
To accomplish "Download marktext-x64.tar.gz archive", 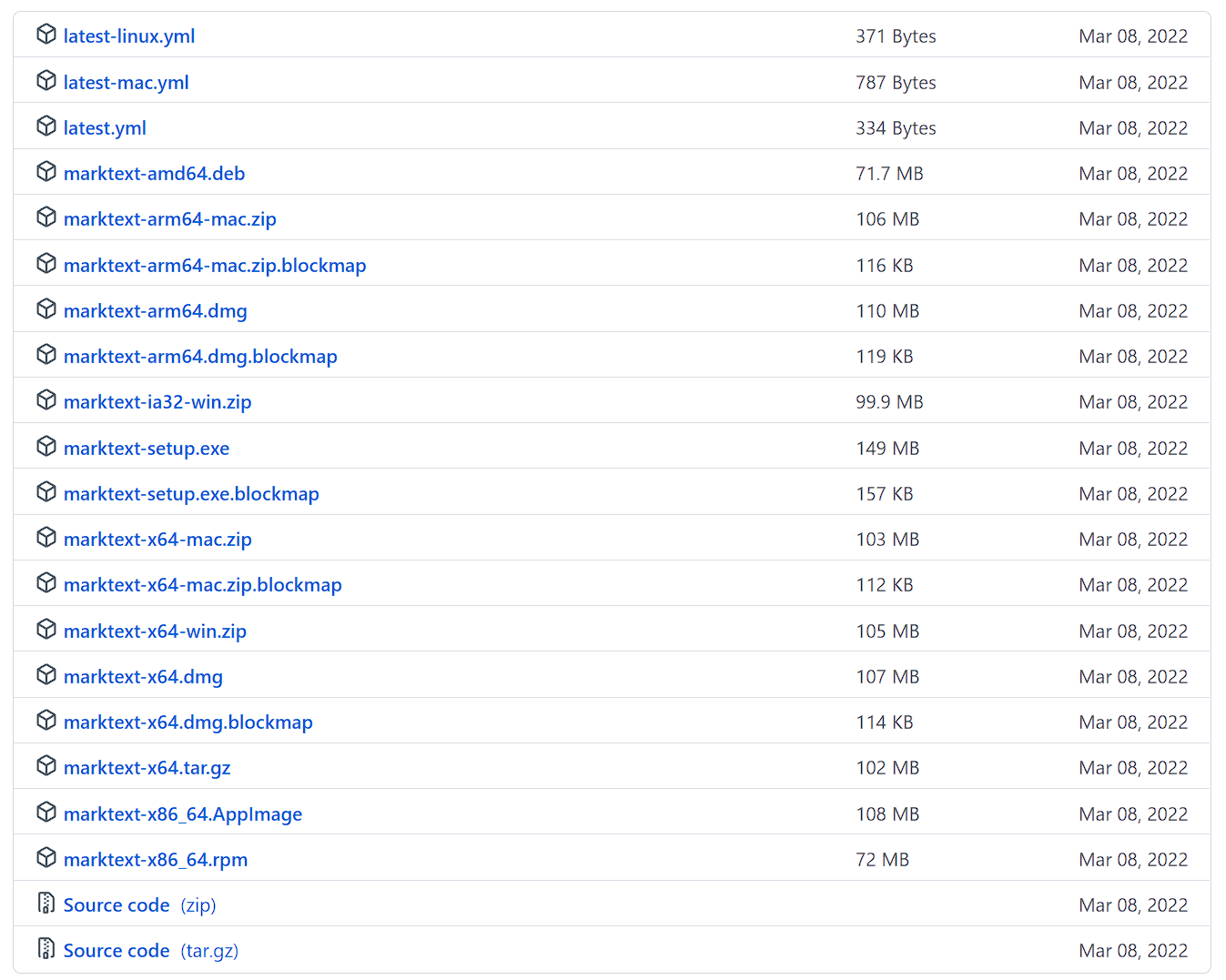I will coord(147,768).
